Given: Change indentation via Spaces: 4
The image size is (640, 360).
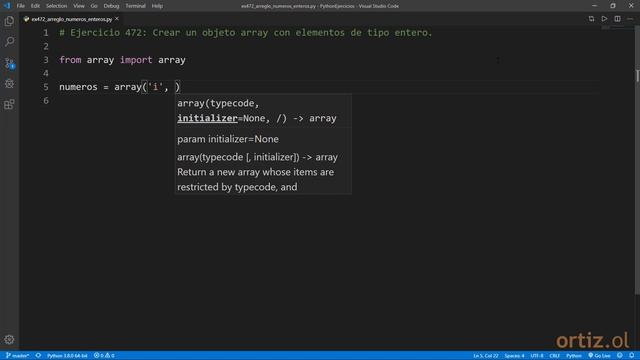Looking at the screenshot, I should [514, 356].
